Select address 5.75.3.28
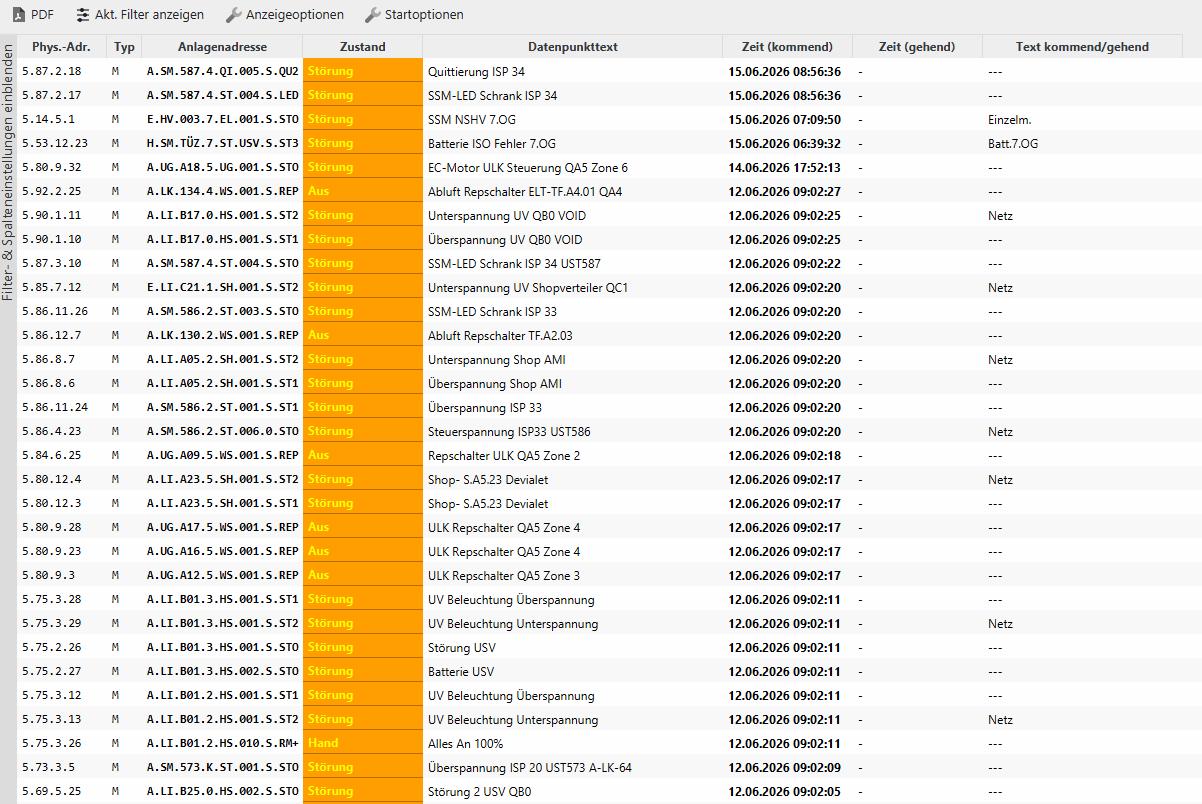Image resolution: width=1202 pixels, height=804 pixels. 51,599
